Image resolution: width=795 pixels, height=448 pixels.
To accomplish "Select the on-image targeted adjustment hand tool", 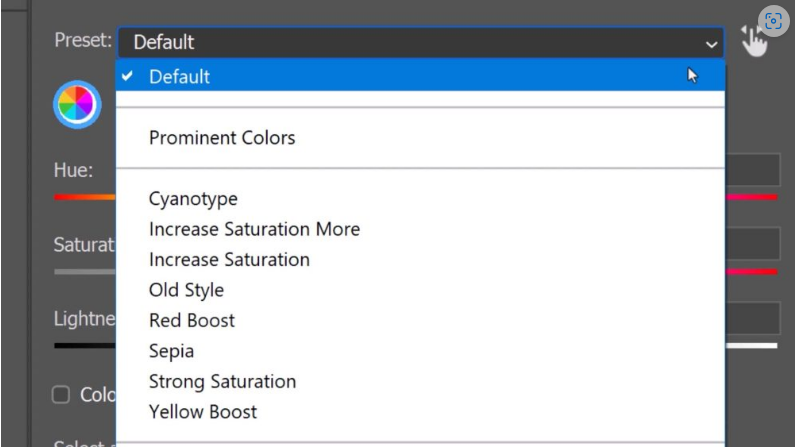I will pyautogui.click(x=753, y=42).
